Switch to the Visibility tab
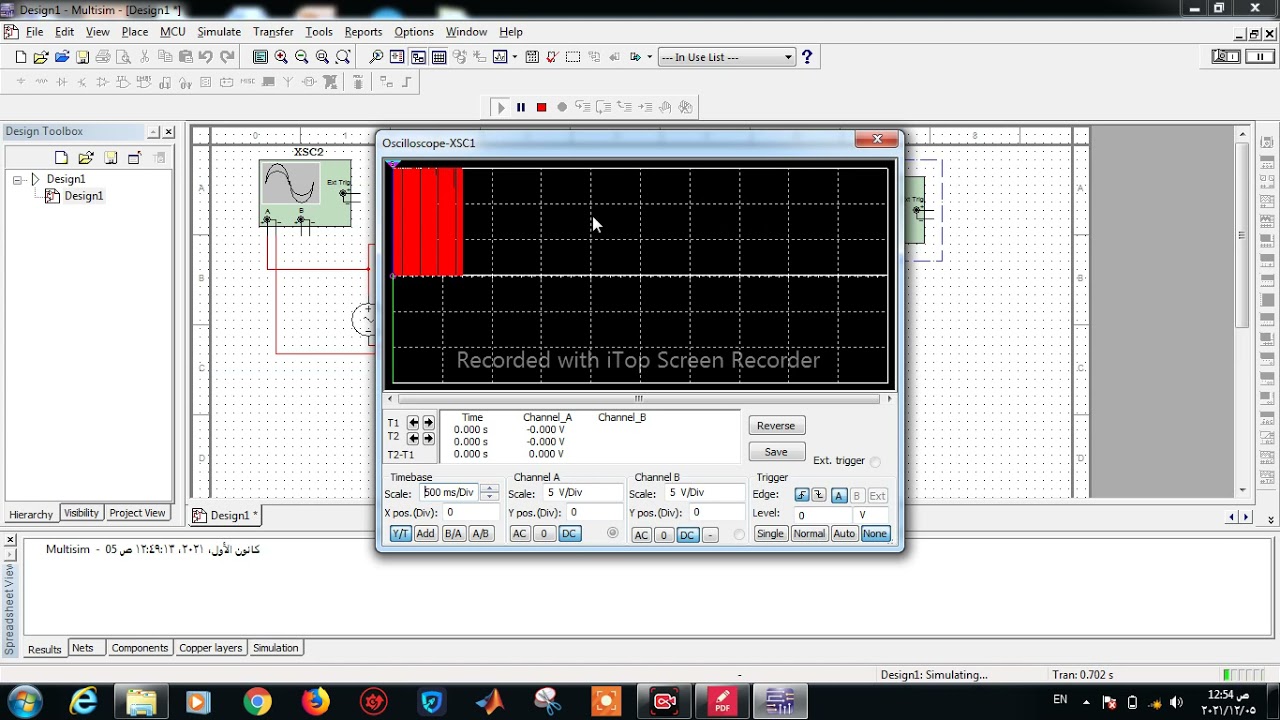Viewport: 1280px width, 720px height. click(81, 513)
